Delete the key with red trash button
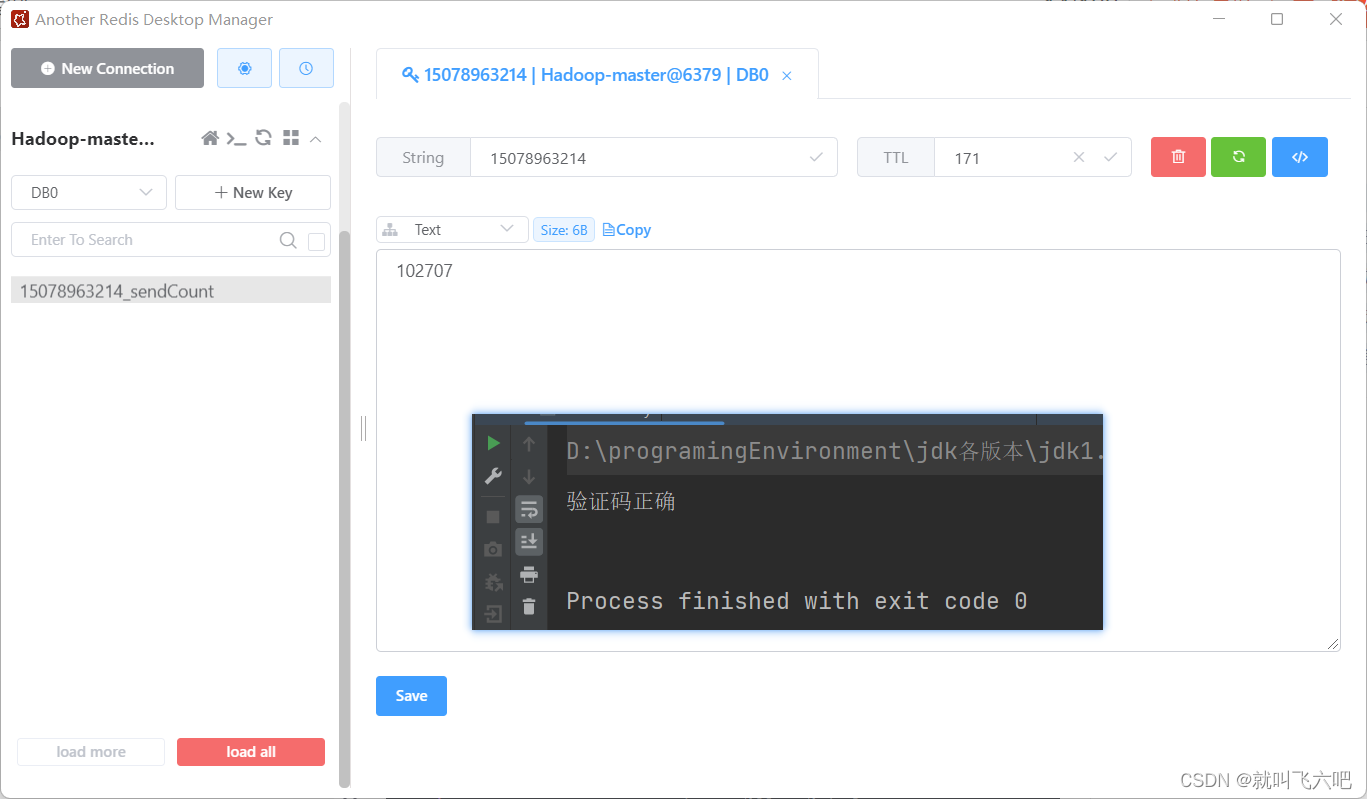 click(x=1178, y=157)
